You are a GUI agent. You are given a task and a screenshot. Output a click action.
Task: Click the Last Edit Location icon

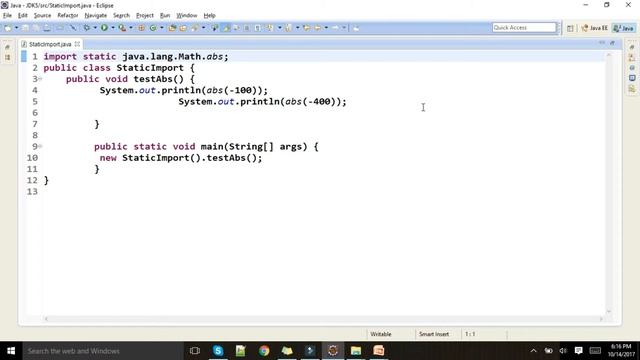306,28
